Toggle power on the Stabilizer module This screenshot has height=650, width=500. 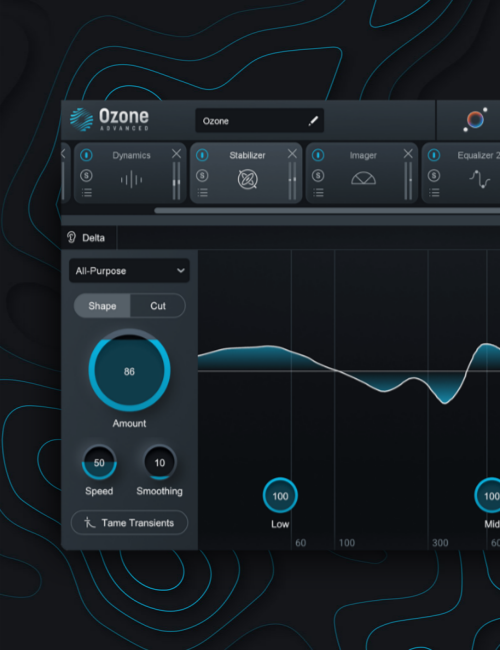pyautogui.click(x=202, y=155)
